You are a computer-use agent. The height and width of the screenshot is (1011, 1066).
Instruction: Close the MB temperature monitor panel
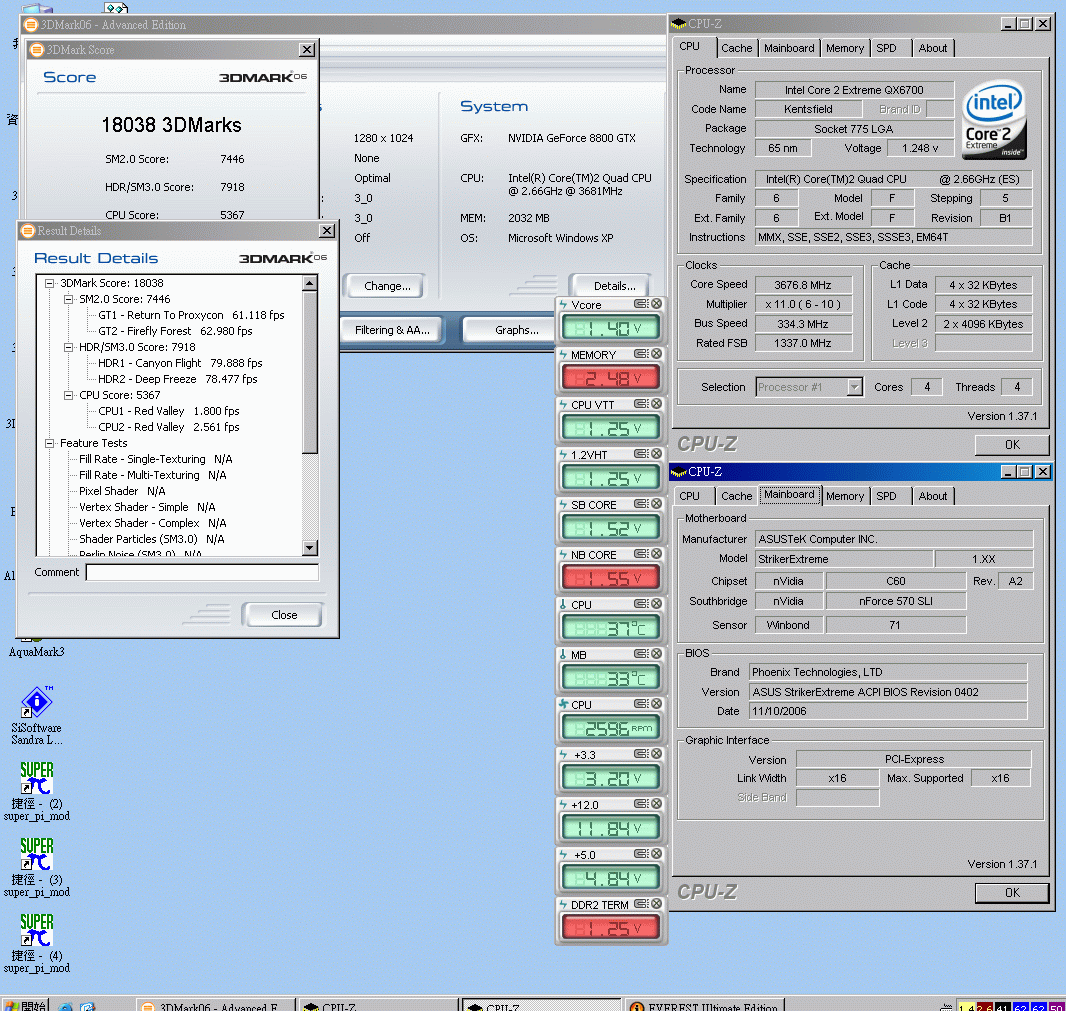coord(657,653)
